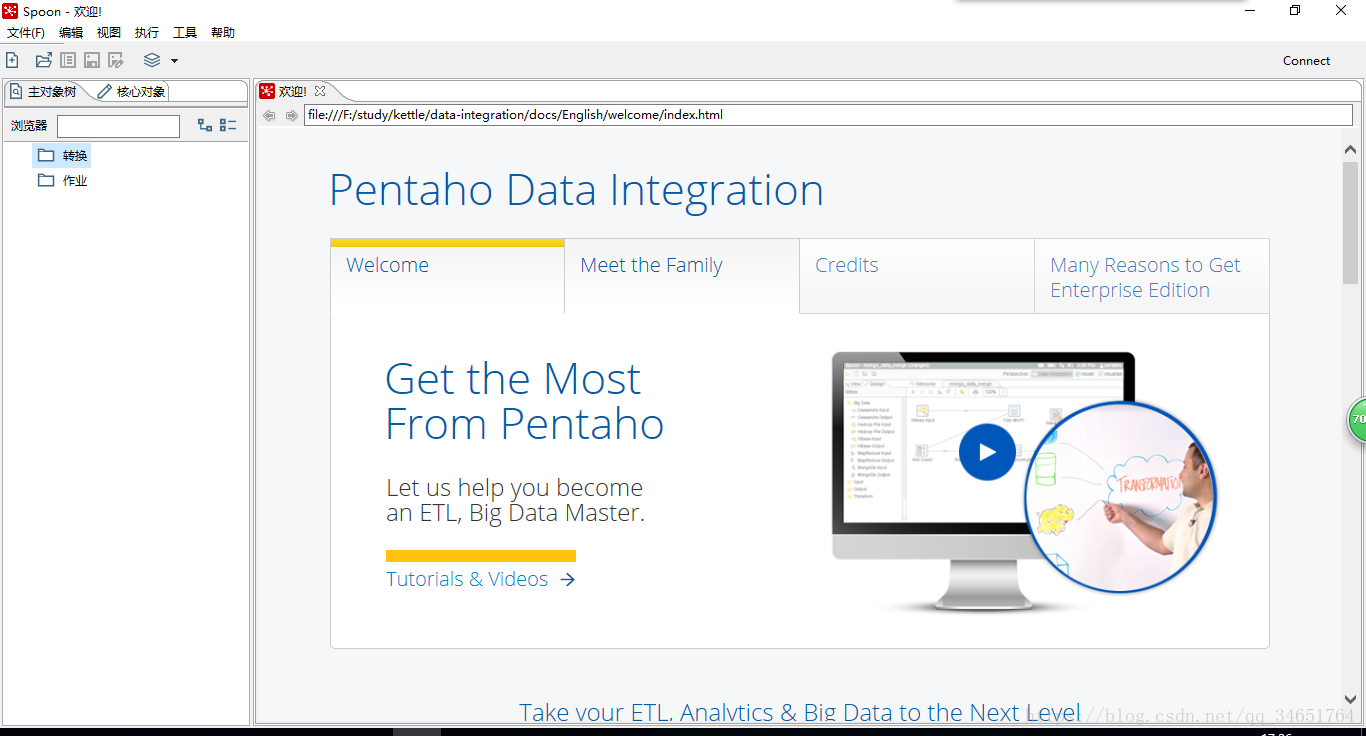Open the 工具 menu

click(x=185, y=33)
